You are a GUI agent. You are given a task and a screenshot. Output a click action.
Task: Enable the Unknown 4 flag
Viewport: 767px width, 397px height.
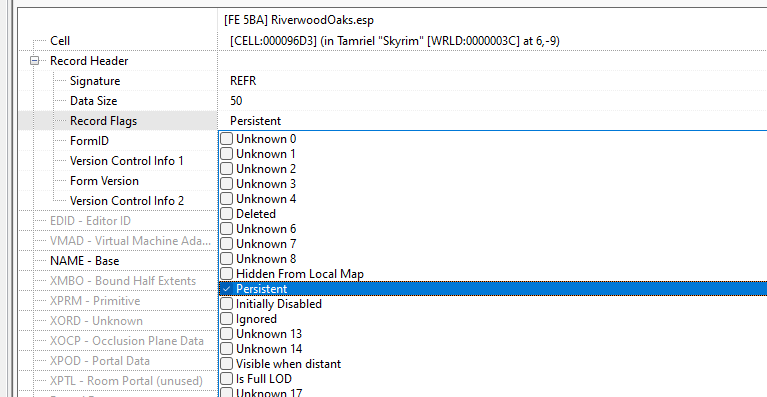(x=226, y=199)
